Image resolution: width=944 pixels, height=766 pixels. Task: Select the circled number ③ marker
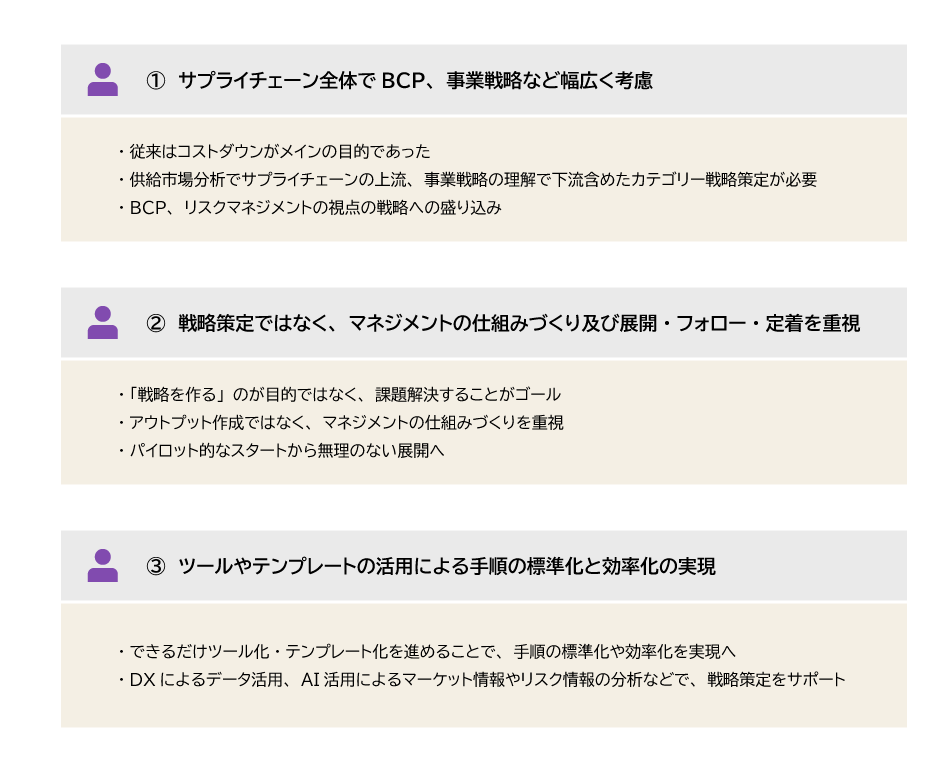155,567
